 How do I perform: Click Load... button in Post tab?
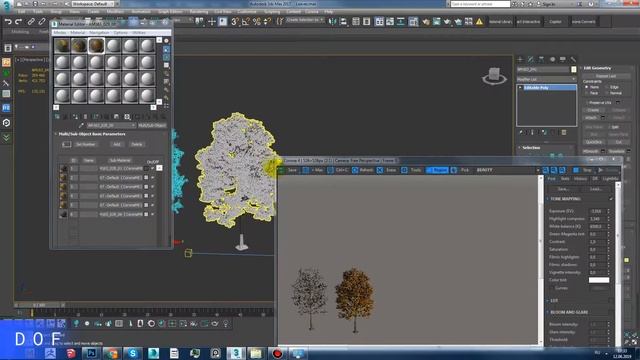[x=596, y=189]
